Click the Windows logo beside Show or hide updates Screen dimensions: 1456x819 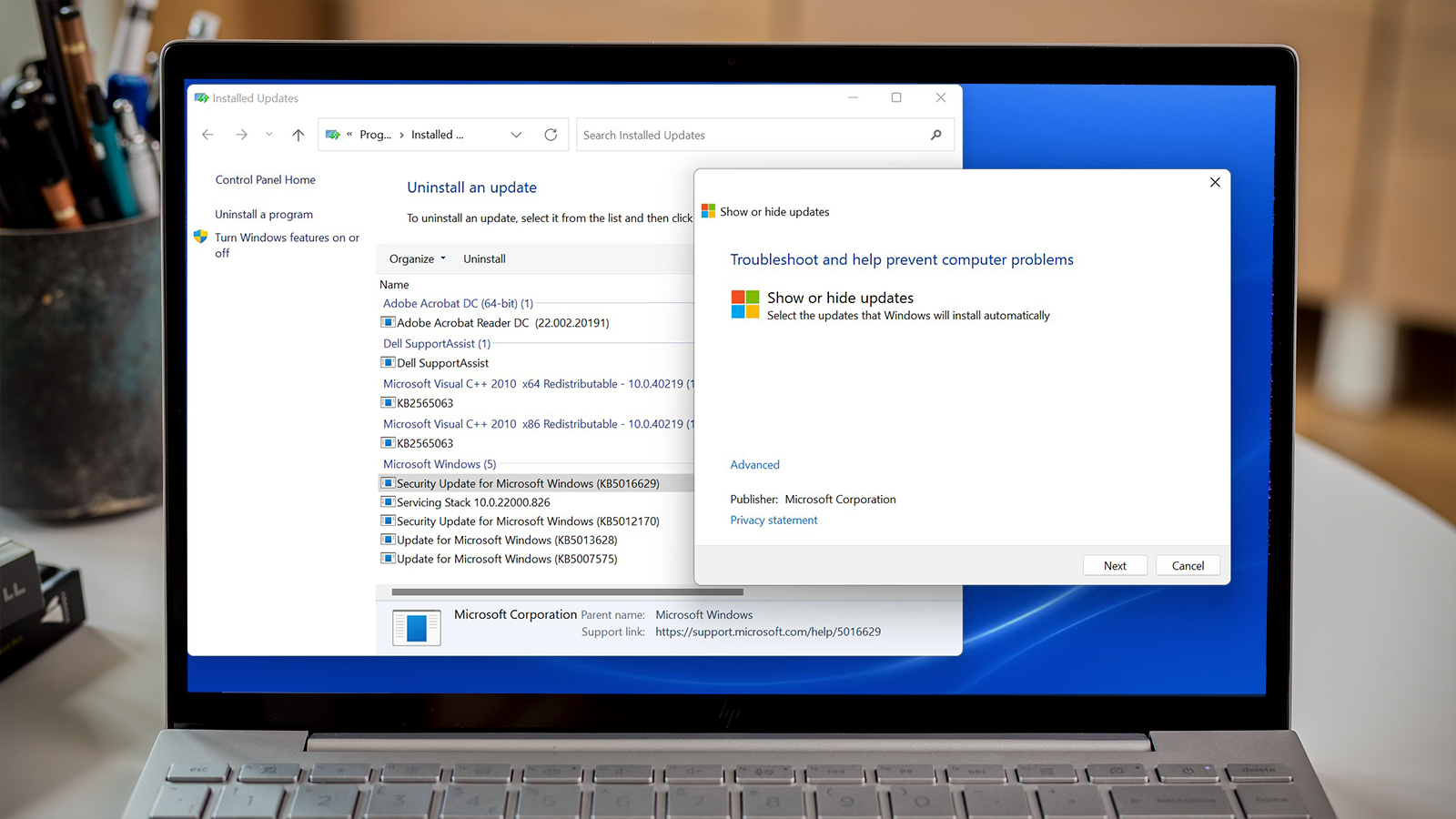point(745,304)
